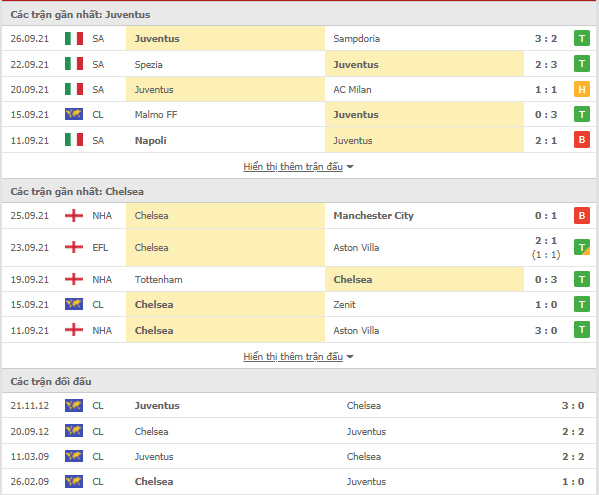Click the red B badge for Manchester City match
599x495 pixels.
[582, 215]
